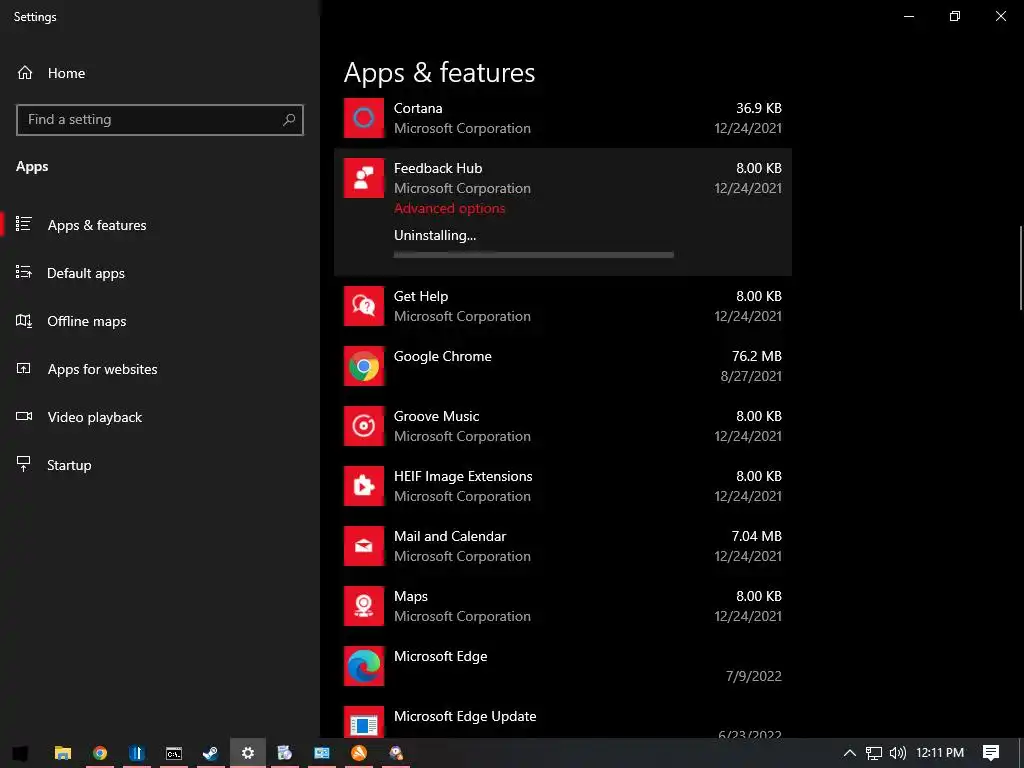The height and width of the screenshot is (768, 1024).
Task: Click the Cortana app icon
Action: click(x=364, y=118)
